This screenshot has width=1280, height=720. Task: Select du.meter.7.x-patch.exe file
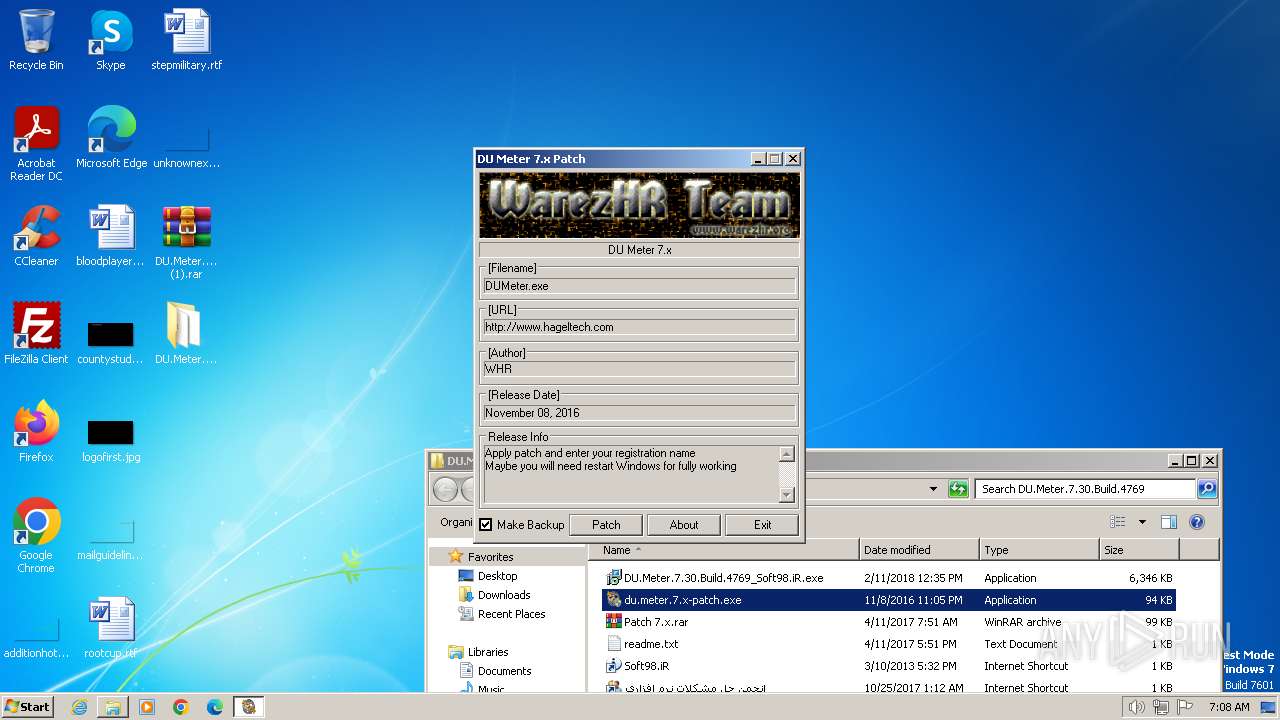pyautogui.click(x=889, y=600)
